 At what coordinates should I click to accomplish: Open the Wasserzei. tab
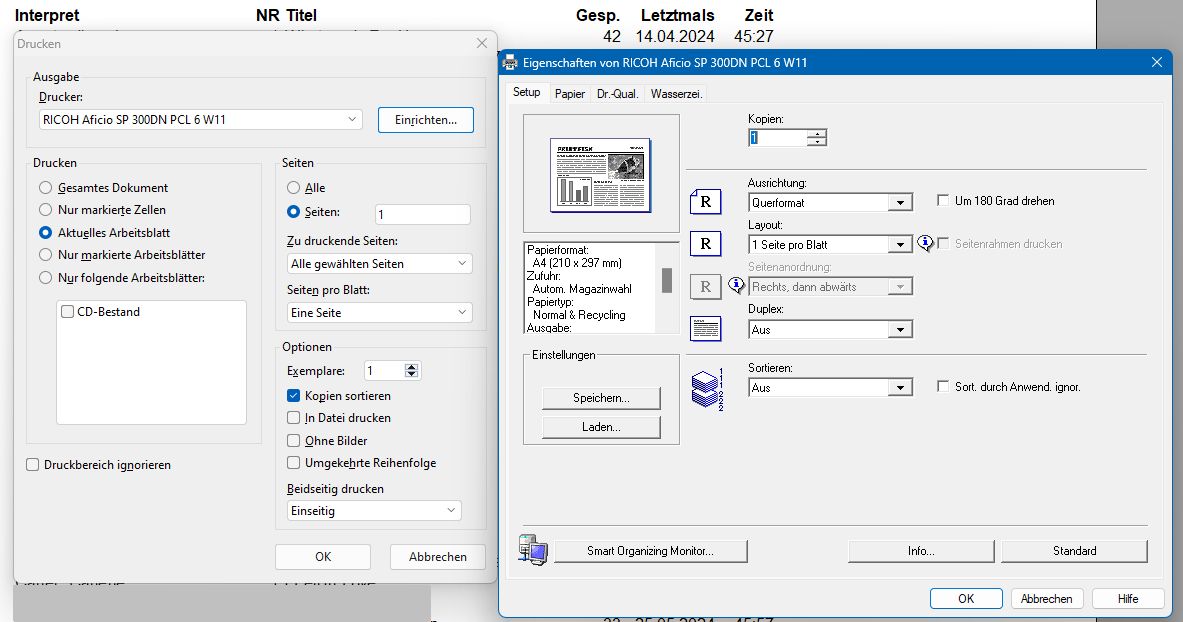click(676, 94)
